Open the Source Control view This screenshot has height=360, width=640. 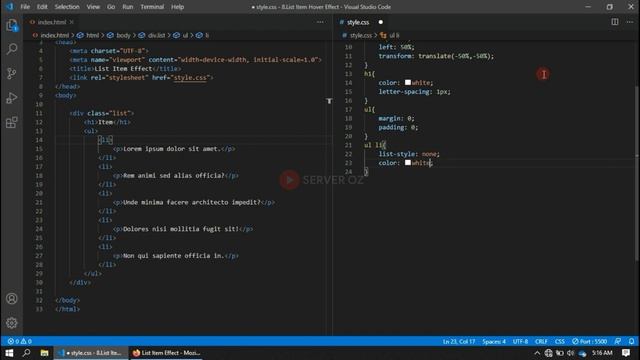pos(12,73)
